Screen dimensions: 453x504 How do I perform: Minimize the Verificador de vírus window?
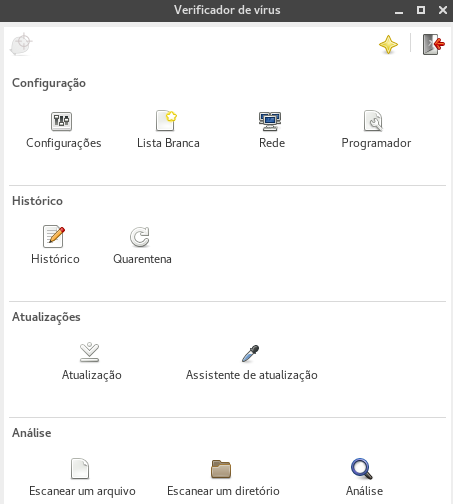pyautogui.click(x=399, y=11)
